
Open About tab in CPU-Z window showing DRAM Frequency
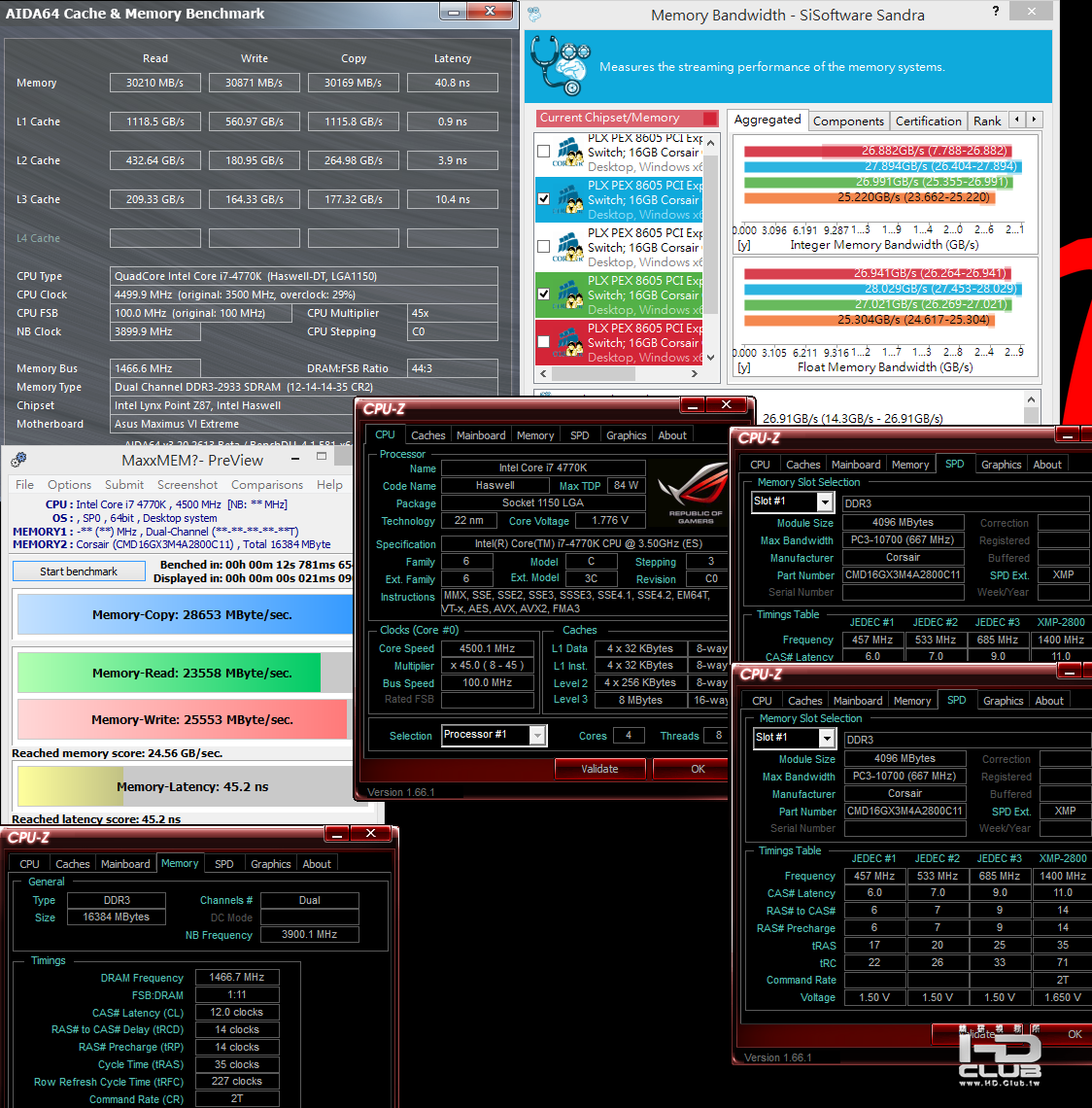click(317, 864)
